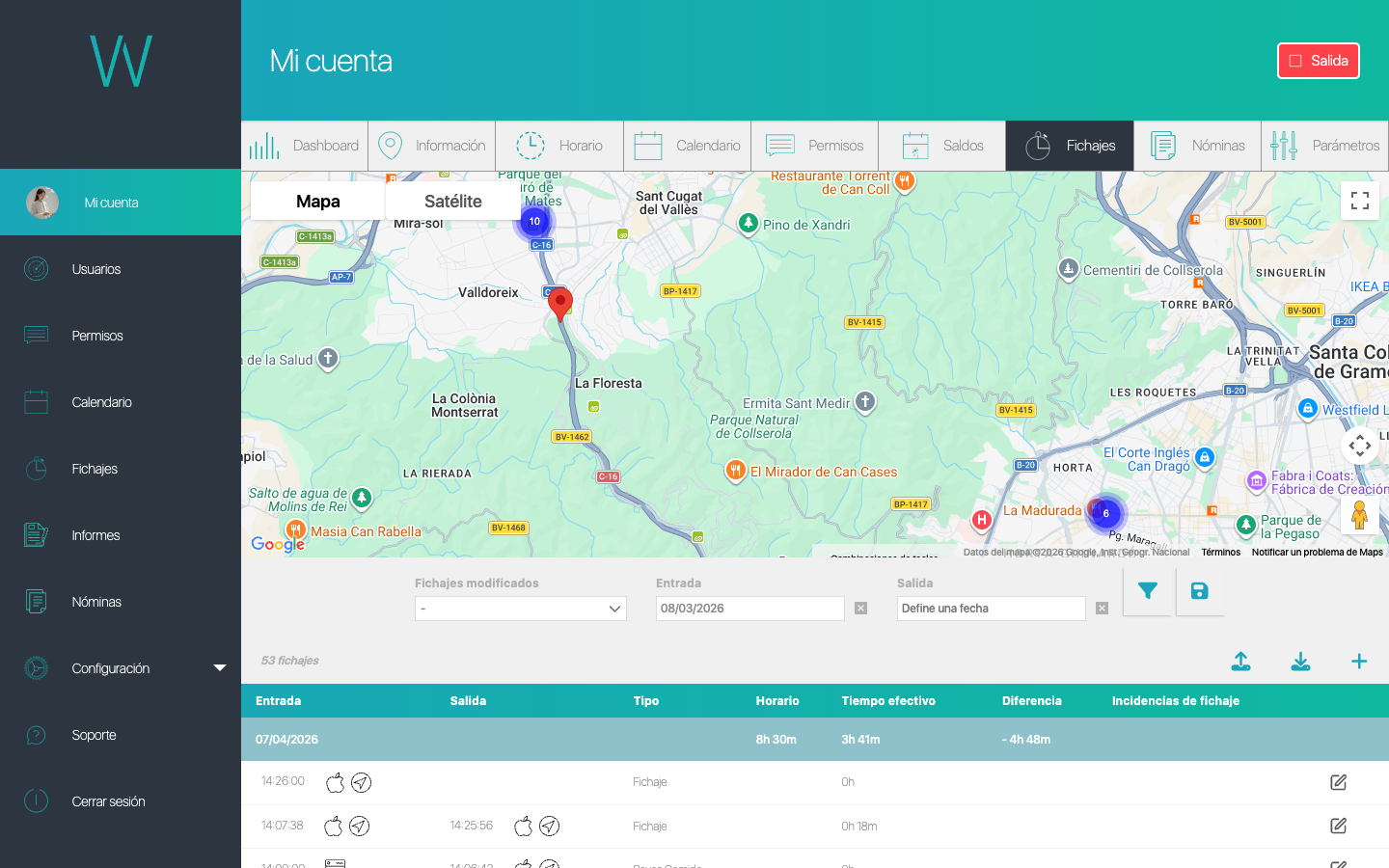Open the cluster marker showing 6
Viewport: 1389px width, 868px height.
click(x=1106, y=513)
